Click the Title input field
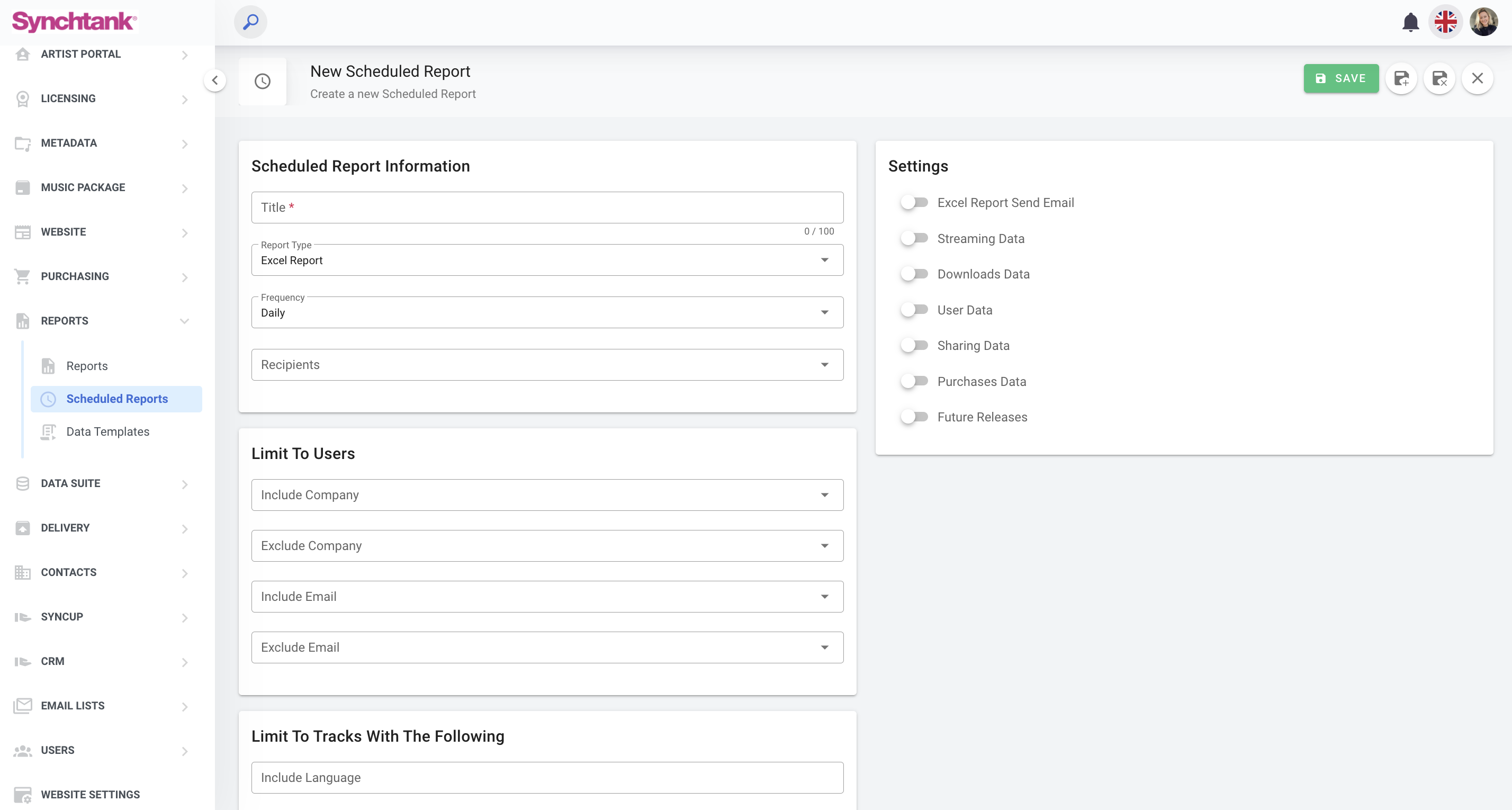 click(x=547, y=207)
